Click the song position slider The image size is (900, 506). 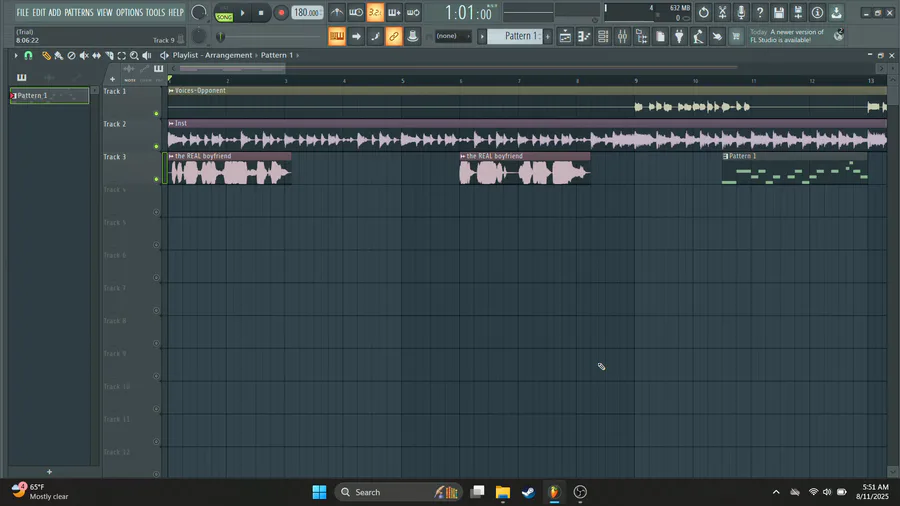pyautogui.click(x=270, y=37)
